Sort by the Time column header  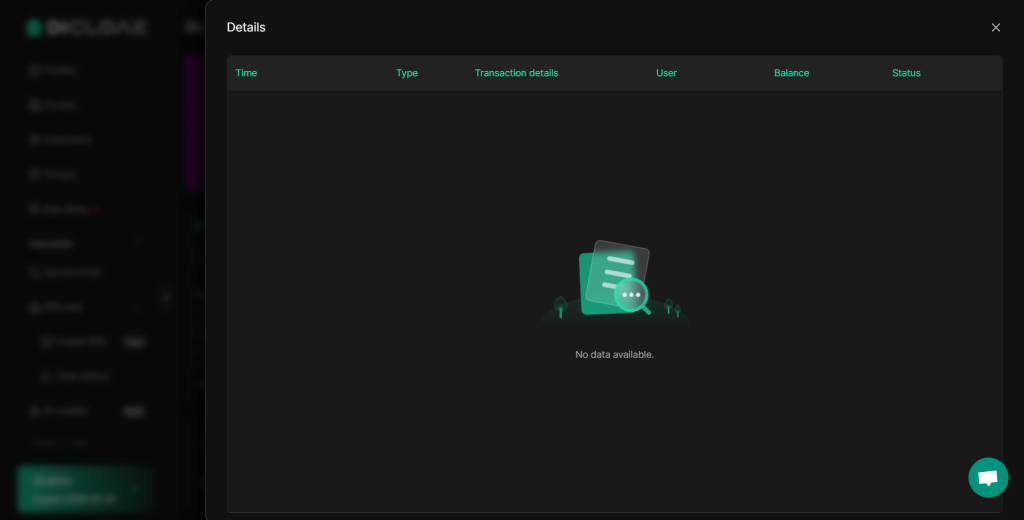(246, 73)
